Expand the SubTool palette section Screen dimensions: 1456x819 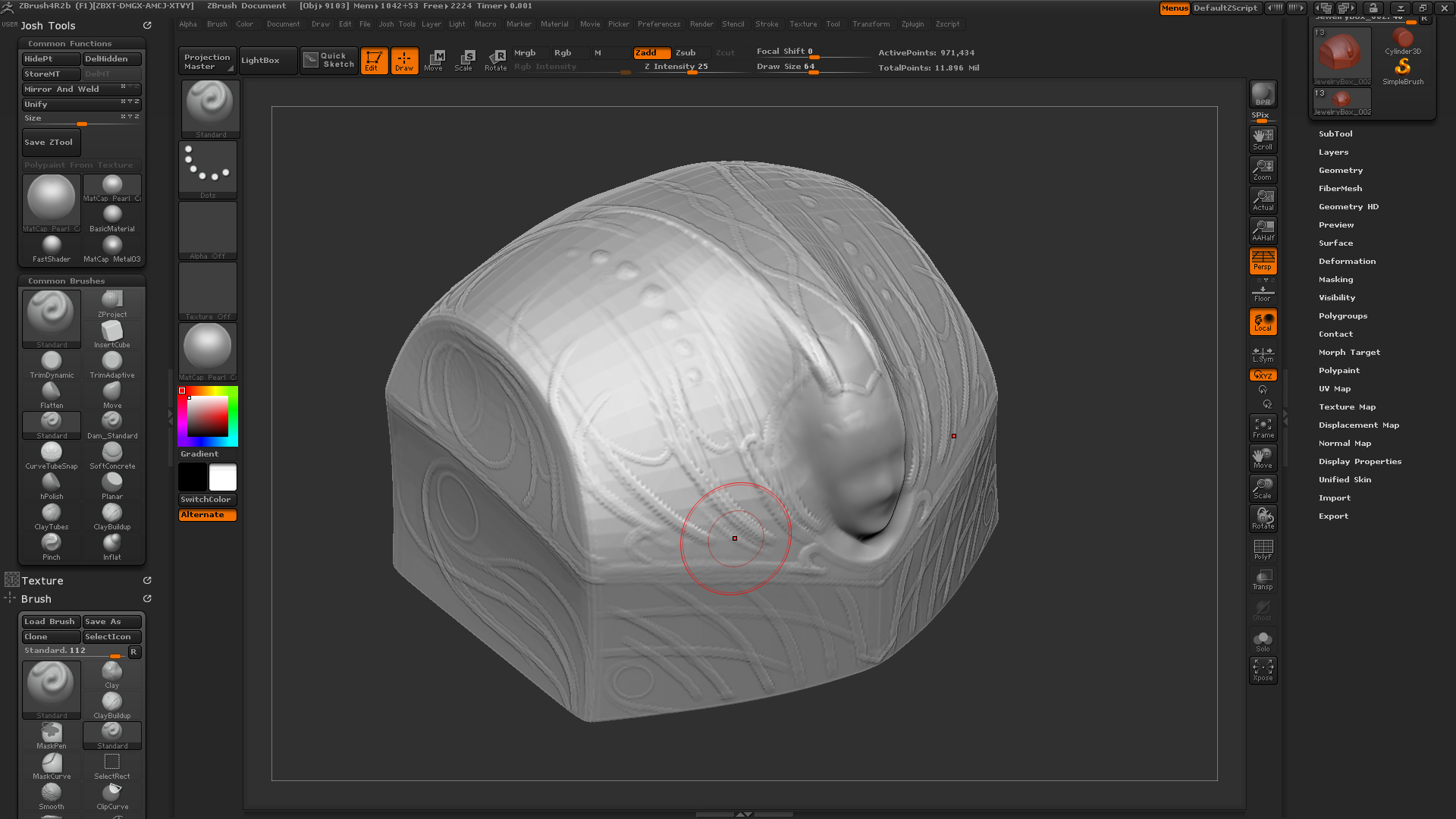coord(1335,133)
